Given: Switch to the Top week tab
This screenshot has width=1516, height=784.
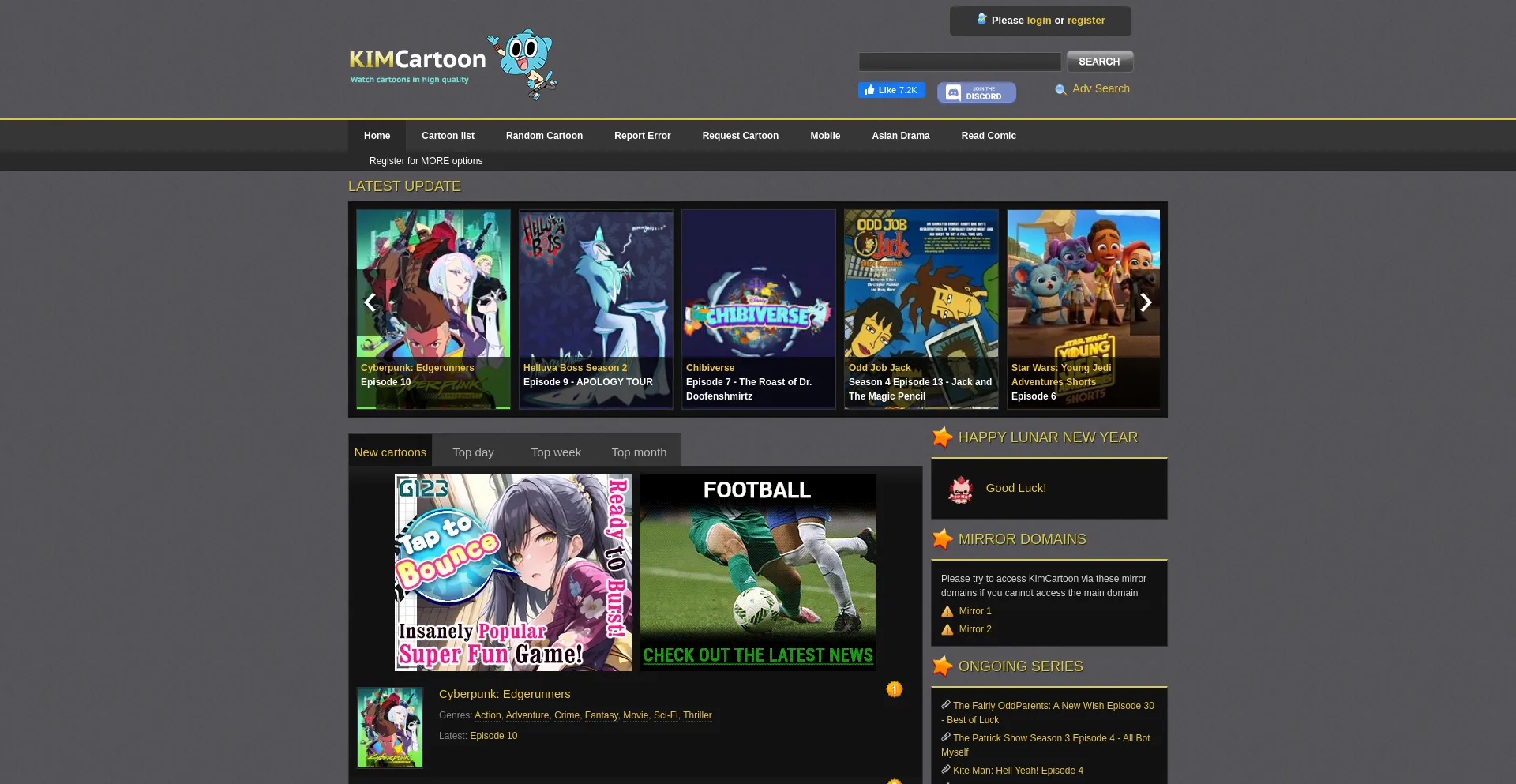Looking at the screenshot, I should coord(556,452).
